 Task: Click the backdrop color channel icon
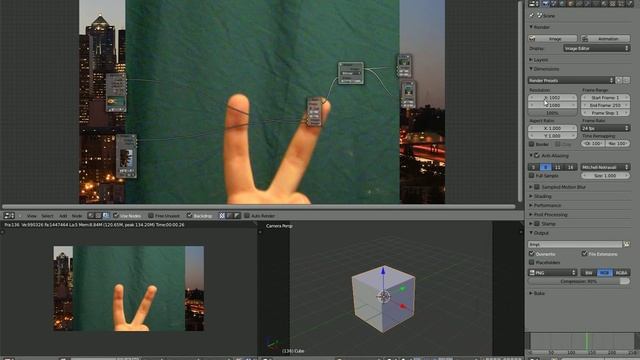point(229,216)
